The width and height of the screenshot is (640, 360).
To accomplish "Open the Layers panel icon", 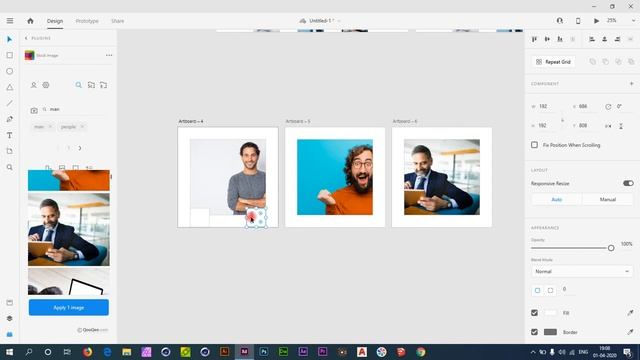I will tap(9, 318).
